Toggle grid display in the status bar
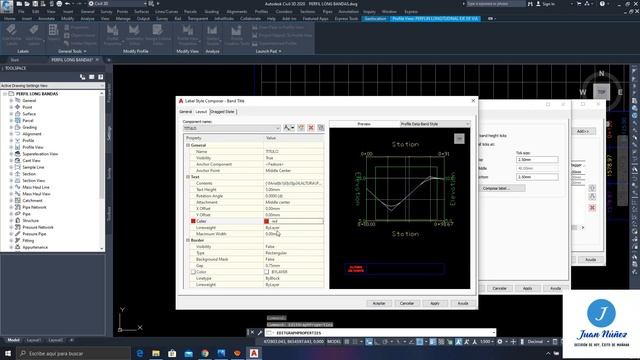Image resolution: width=640 pixels, height=360 pixels. click(x=347, y=342)
